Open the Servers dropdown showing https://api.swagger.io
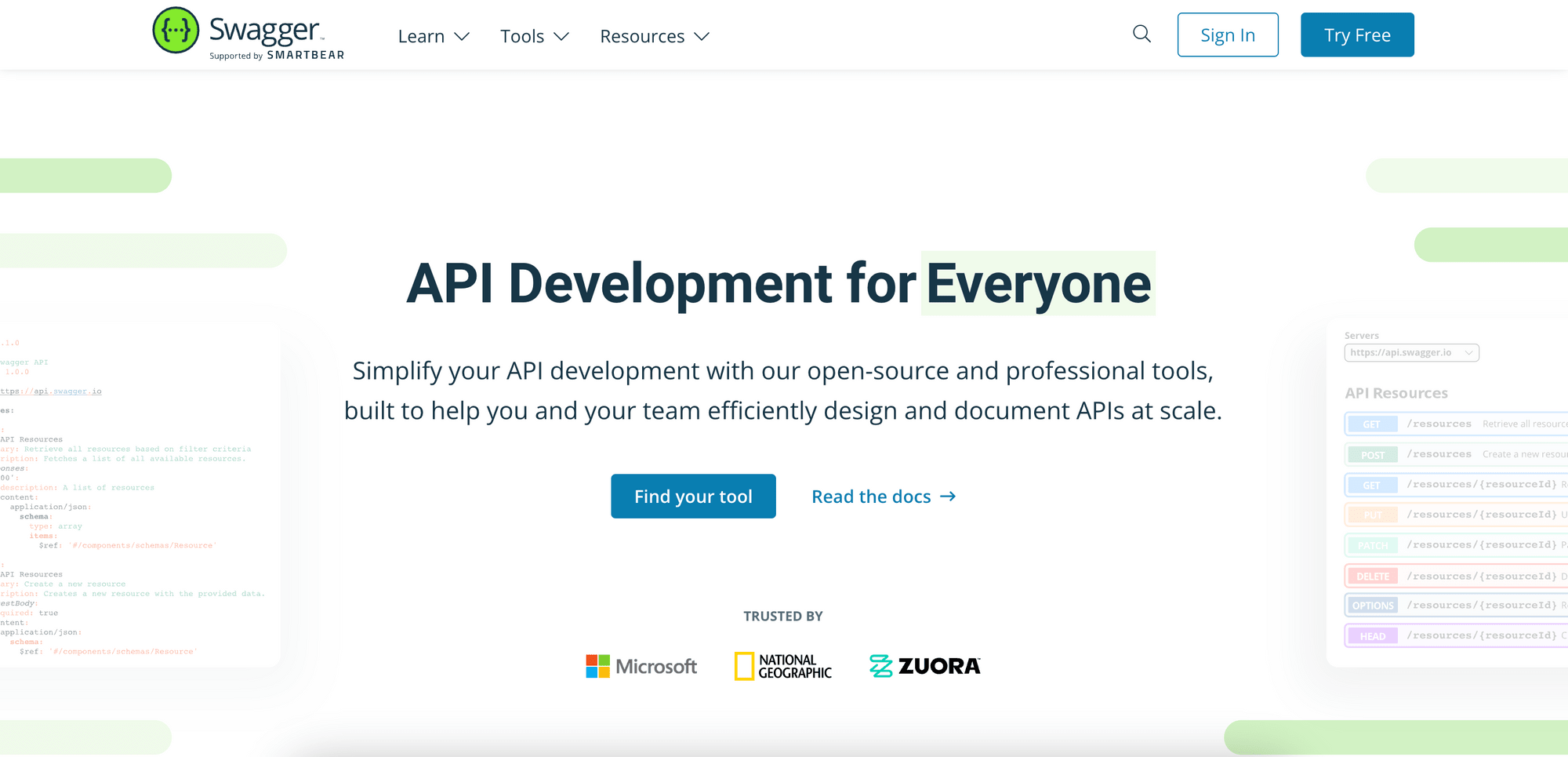The width and height of the screenshot is (1568, 757). pos(1411,353)
